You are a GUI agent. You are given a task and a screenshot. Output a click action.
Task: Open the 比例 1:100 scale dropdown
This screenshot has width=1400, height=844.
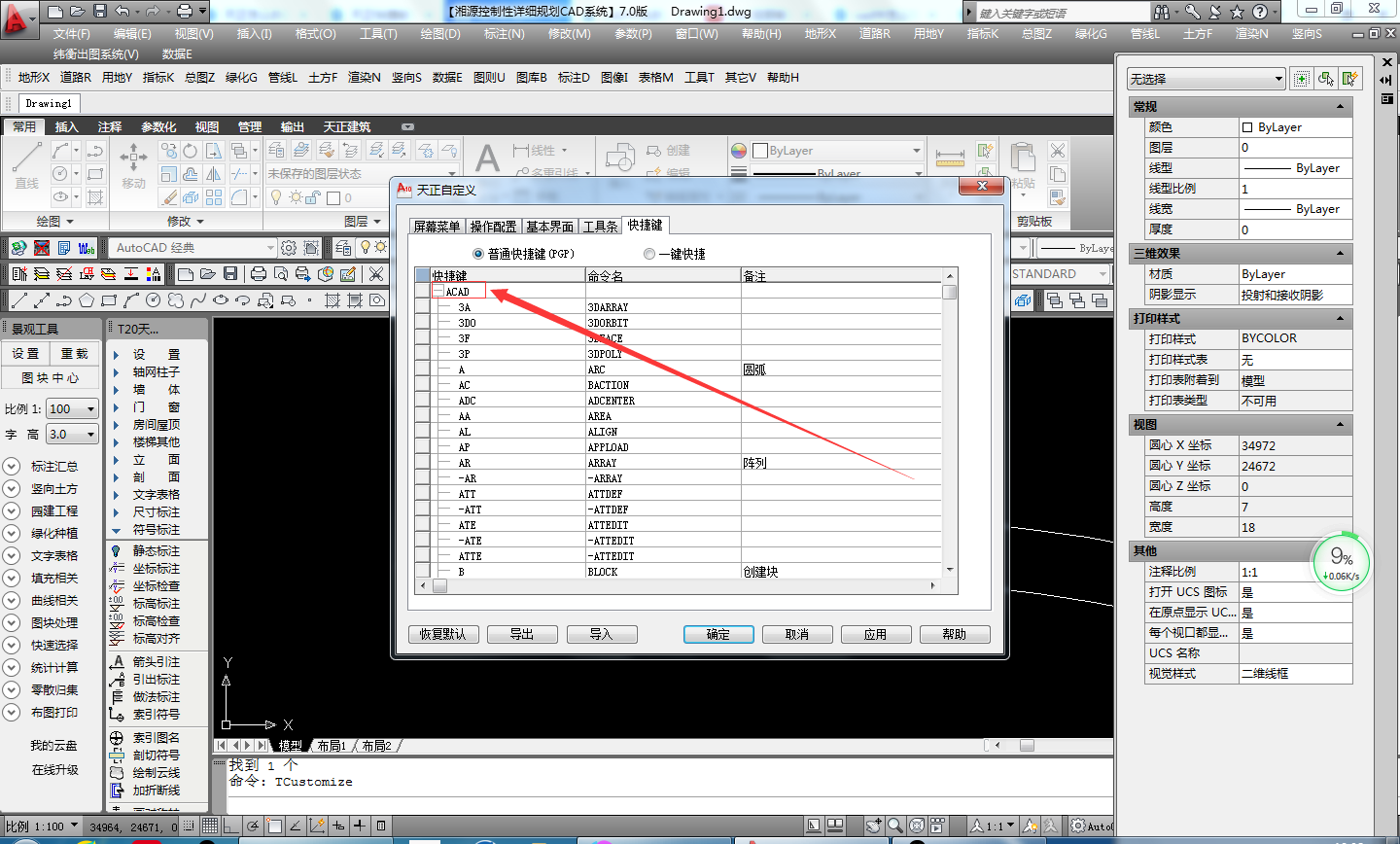[90, 409]
